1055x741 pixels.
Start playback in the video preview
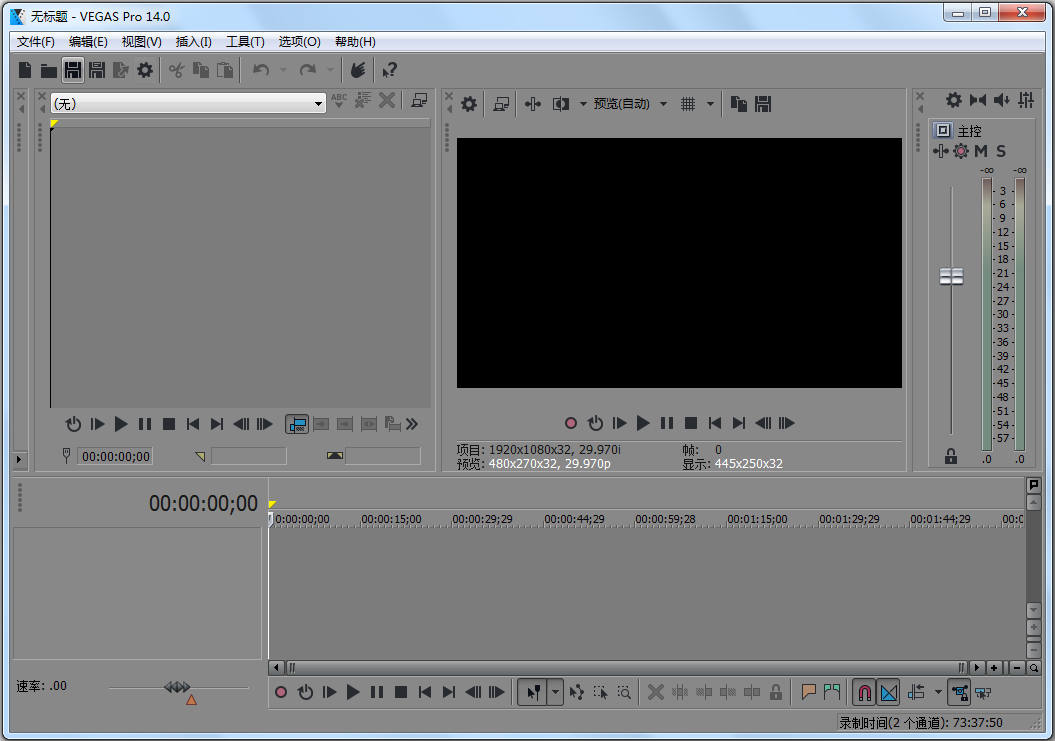pos(643,423)
